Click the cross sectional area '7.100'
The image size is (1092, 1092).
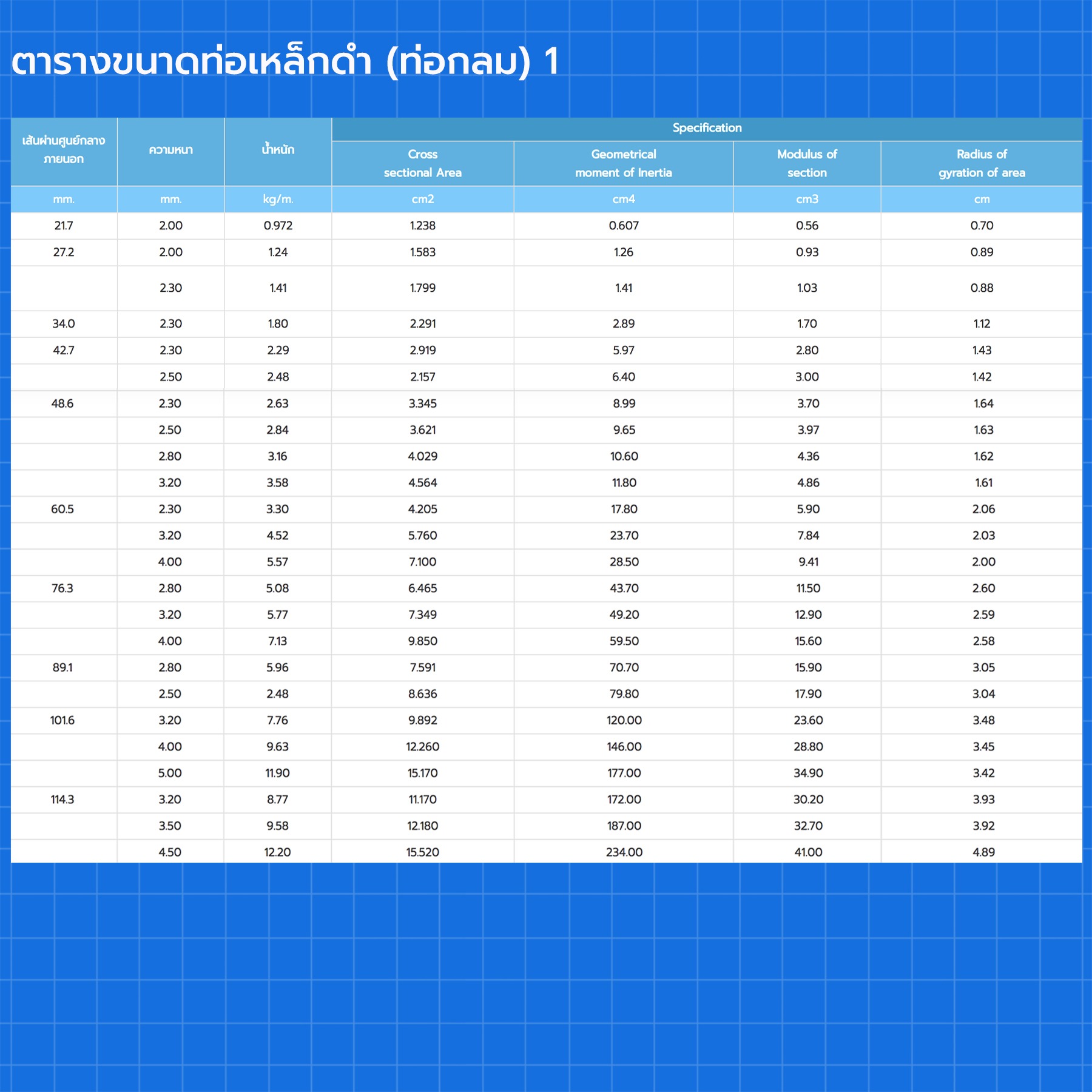423,562
